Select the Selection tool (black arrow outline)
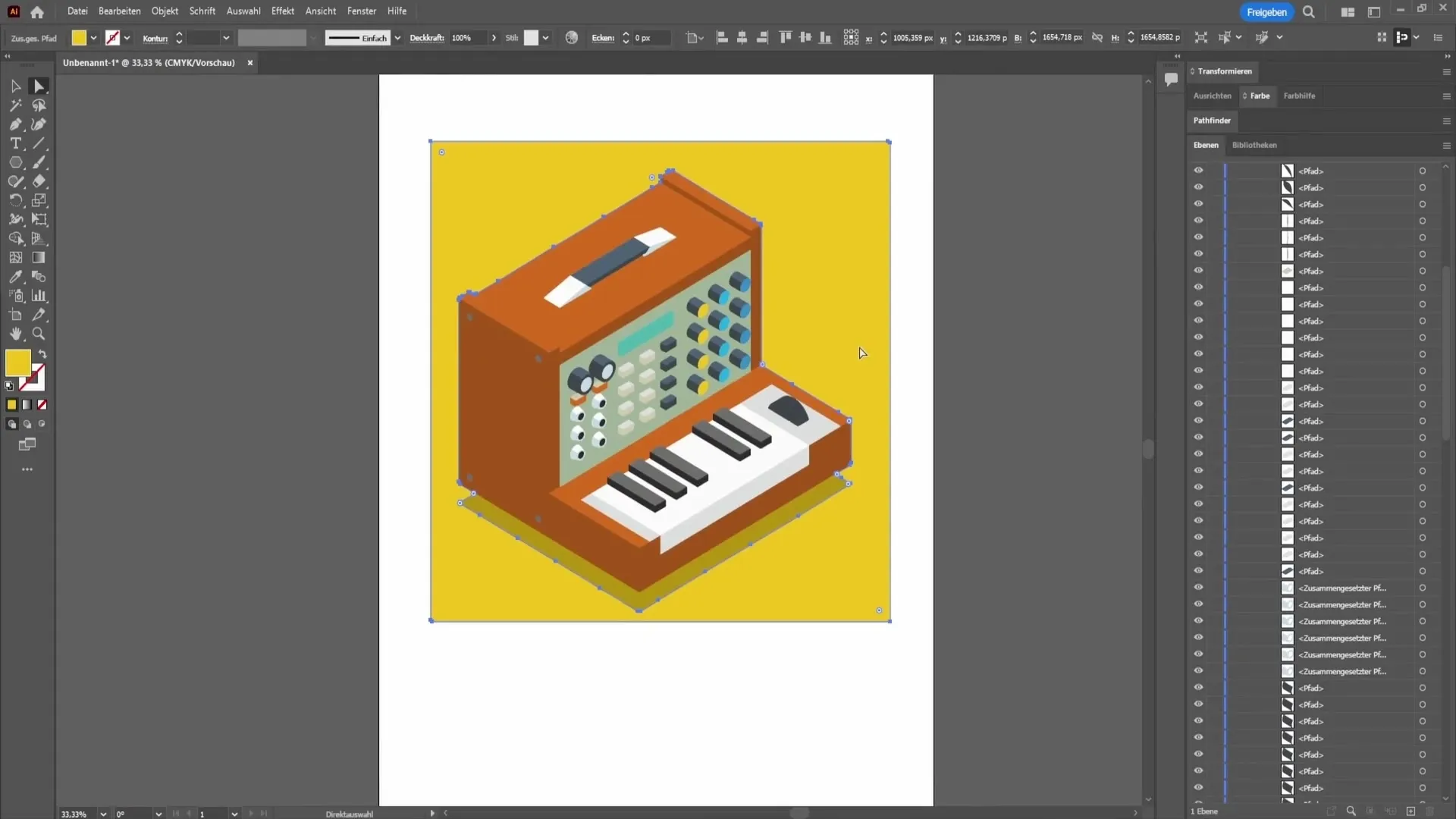Viewport: 1456px width, 819px height. pos(16,86)
